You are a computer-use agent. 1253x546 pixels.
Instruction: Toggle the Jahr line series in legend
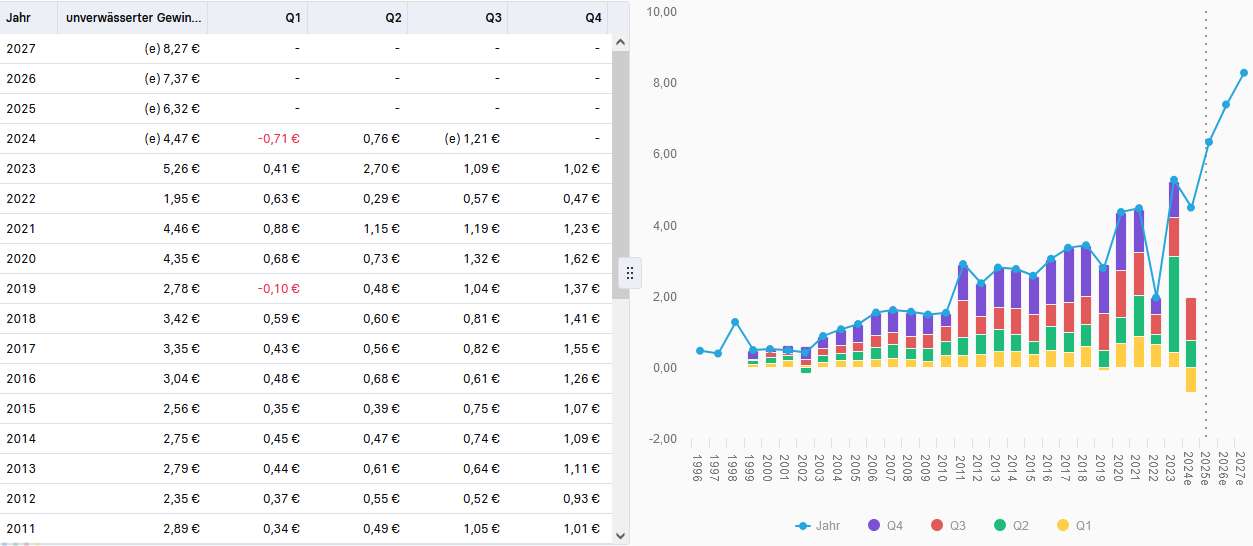tap(818, 525)
